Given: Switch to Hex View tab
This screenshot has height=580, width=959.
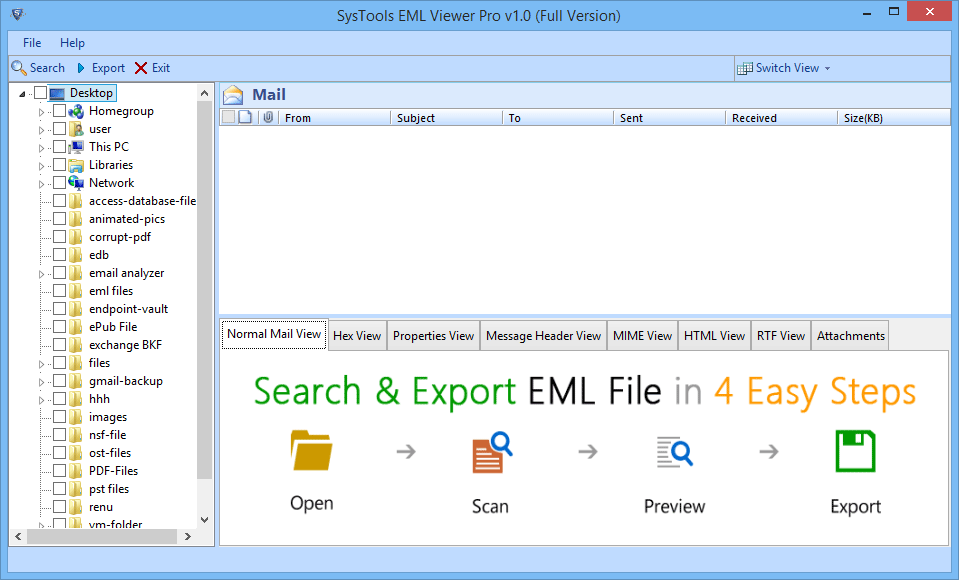Looking at the screenshot, I should (x=357, y=335).
